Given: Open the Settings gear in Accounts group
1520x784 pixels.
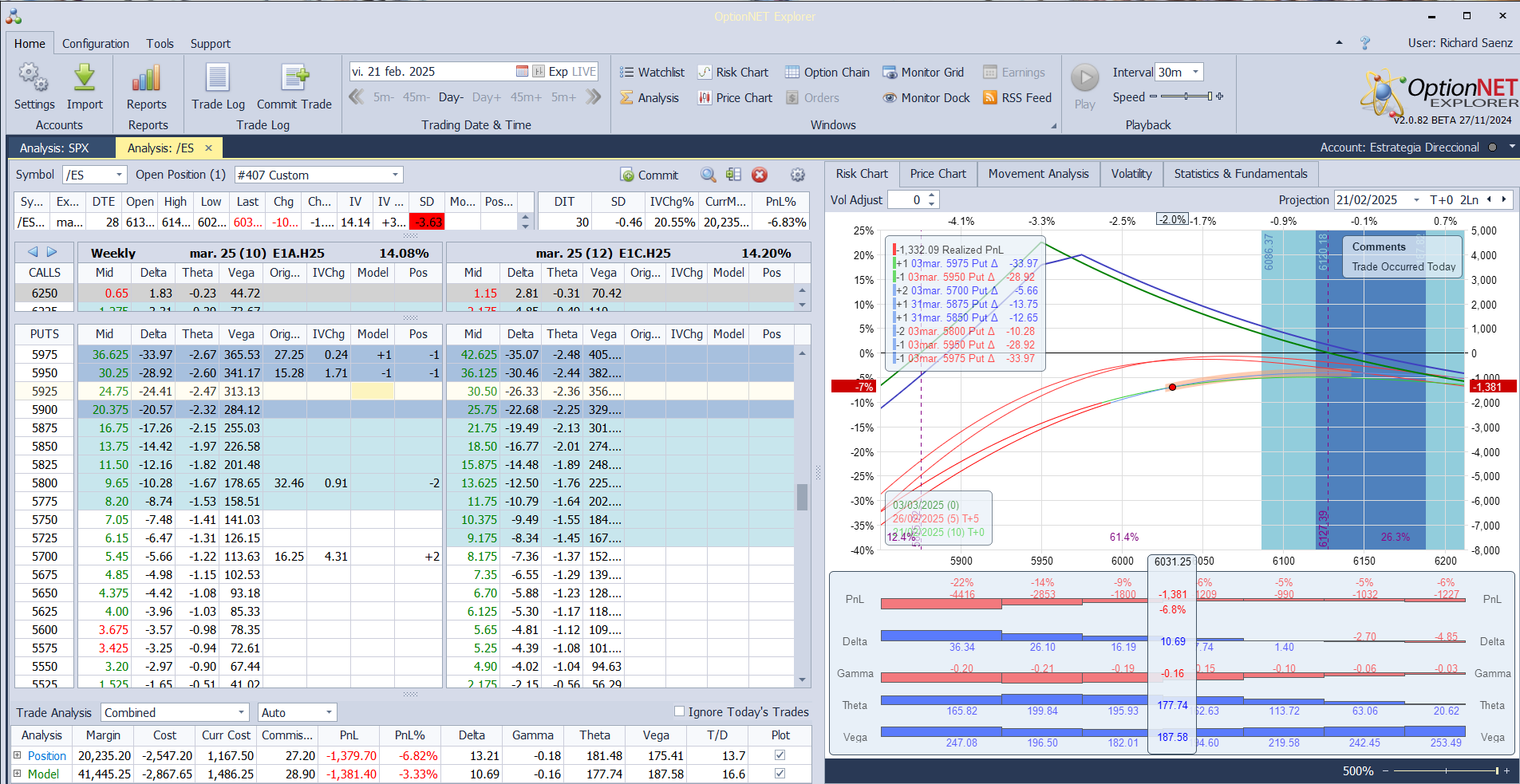Looking at the screenshot, I should click(34, 78).
